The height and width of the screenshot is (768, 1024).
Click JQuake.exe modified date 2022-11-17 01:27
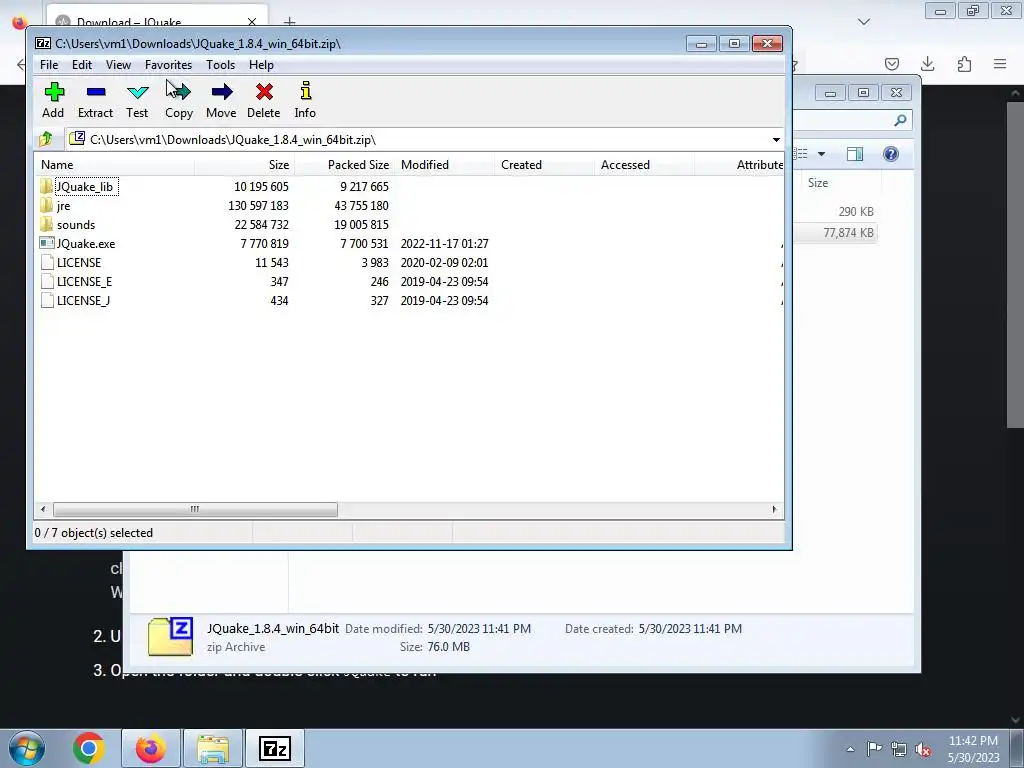445,243
